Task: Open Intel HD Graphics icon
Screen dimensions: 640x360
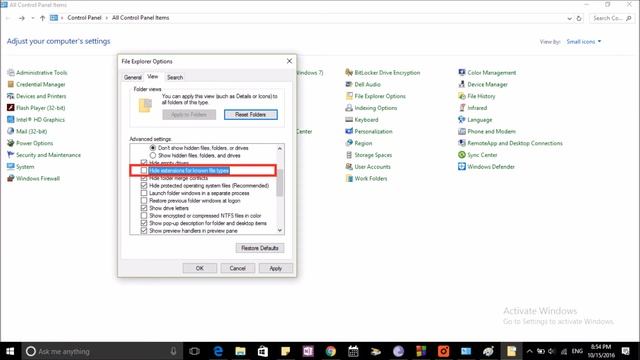Action: [11, 120]
